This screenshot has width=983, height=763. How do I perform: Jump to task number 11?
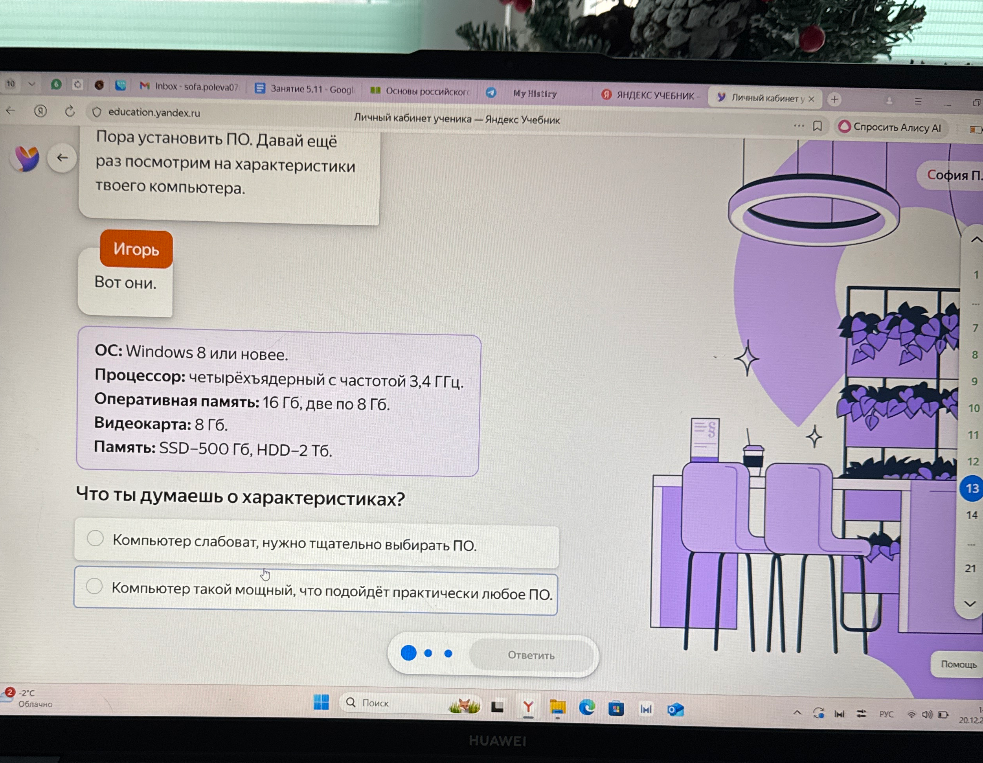(973, 435)
